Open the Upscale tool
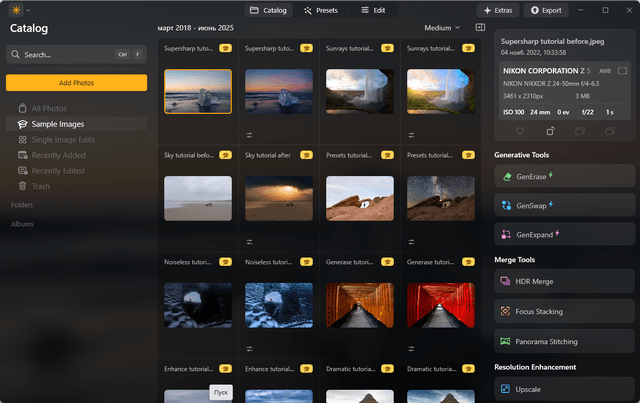 (x=564, y=387)
